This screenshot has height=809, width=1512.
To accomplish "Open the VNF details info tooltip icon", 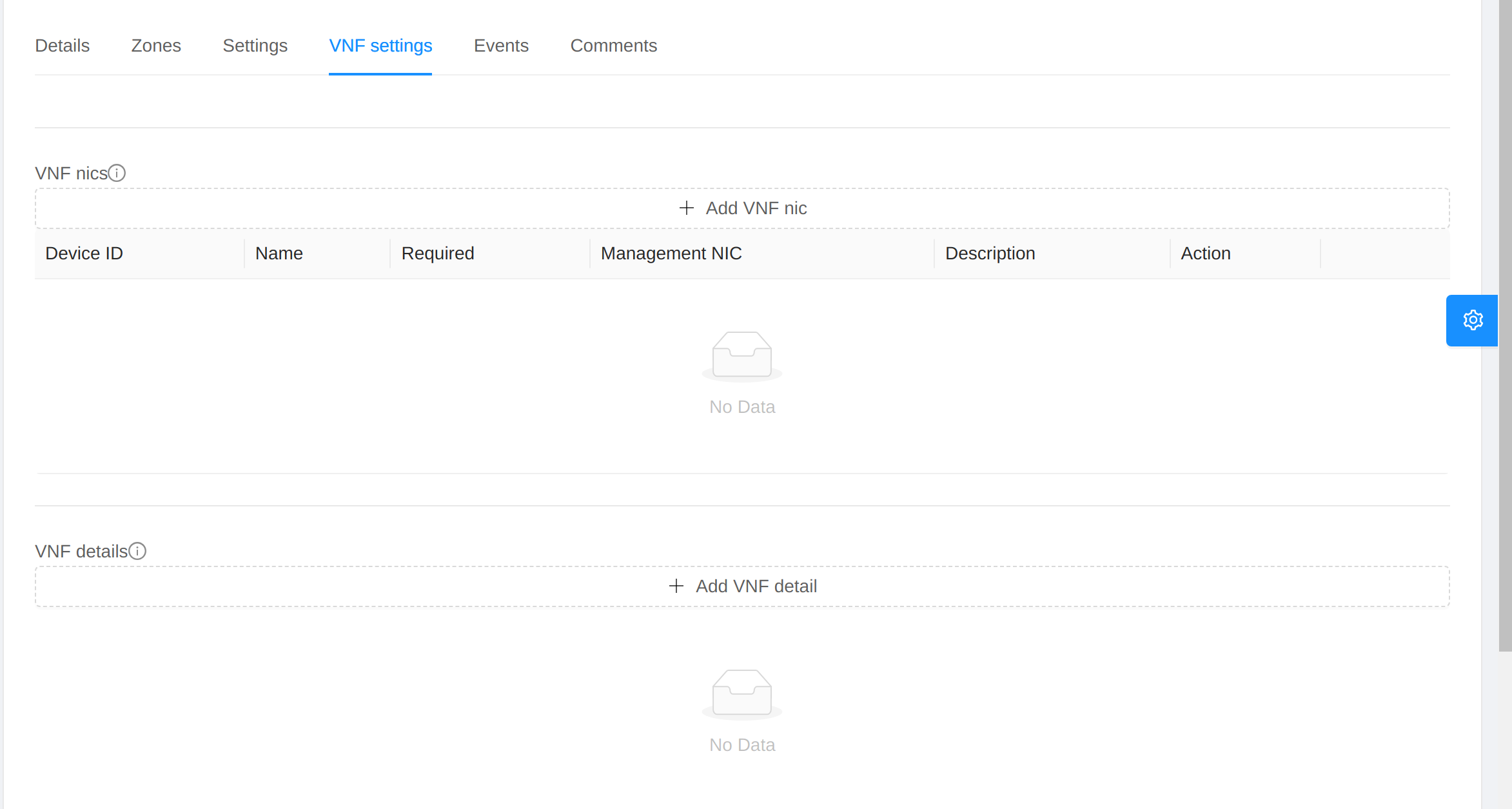I will (137, 551).
